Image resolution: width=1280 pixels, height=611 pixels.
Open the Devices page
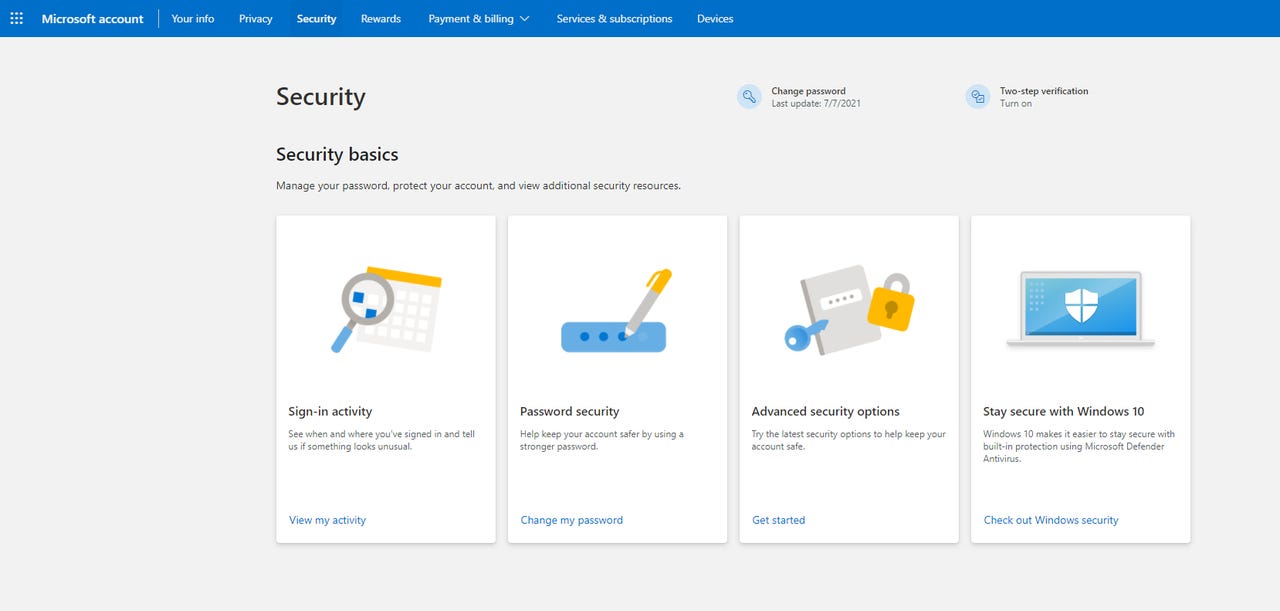pos(714,18)
